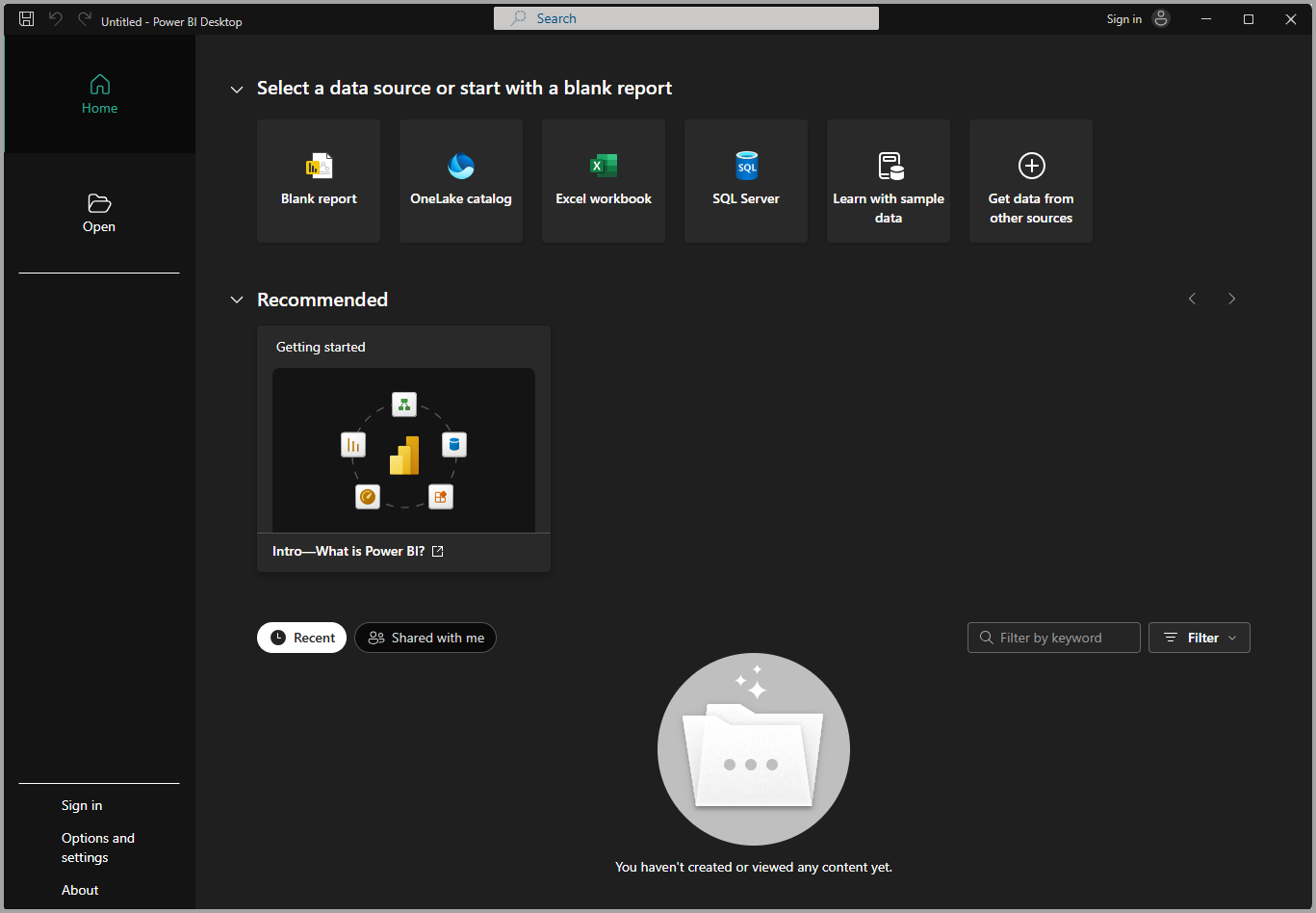Save the current file
Viewport: 1316px width, 913px height.
coord(26,18)
